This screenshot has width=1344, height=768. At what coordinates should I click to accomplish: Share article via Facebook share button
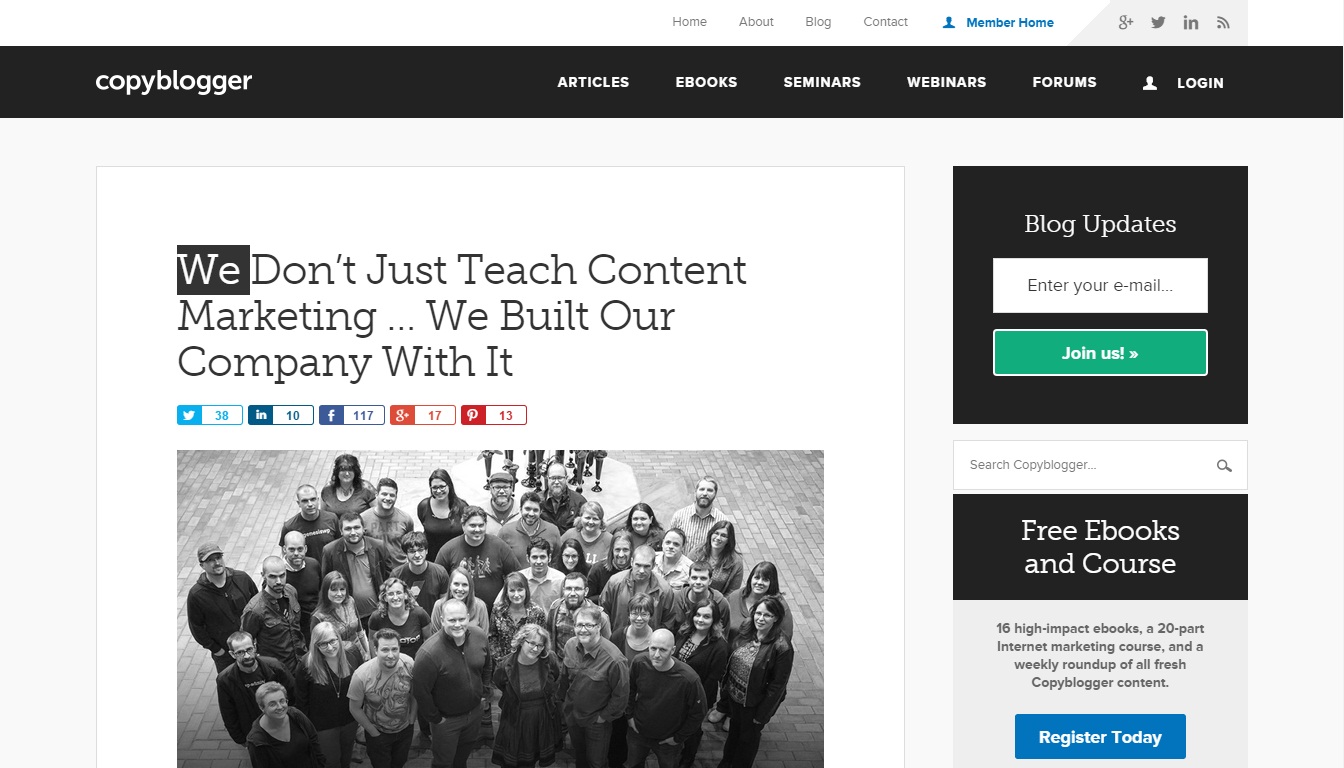[x=352, y=415]
